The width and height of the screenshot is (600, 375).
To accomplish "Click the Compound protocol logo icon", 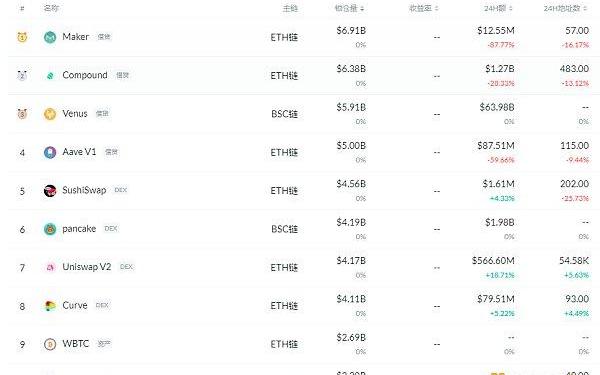I will (x=50, y=75).
